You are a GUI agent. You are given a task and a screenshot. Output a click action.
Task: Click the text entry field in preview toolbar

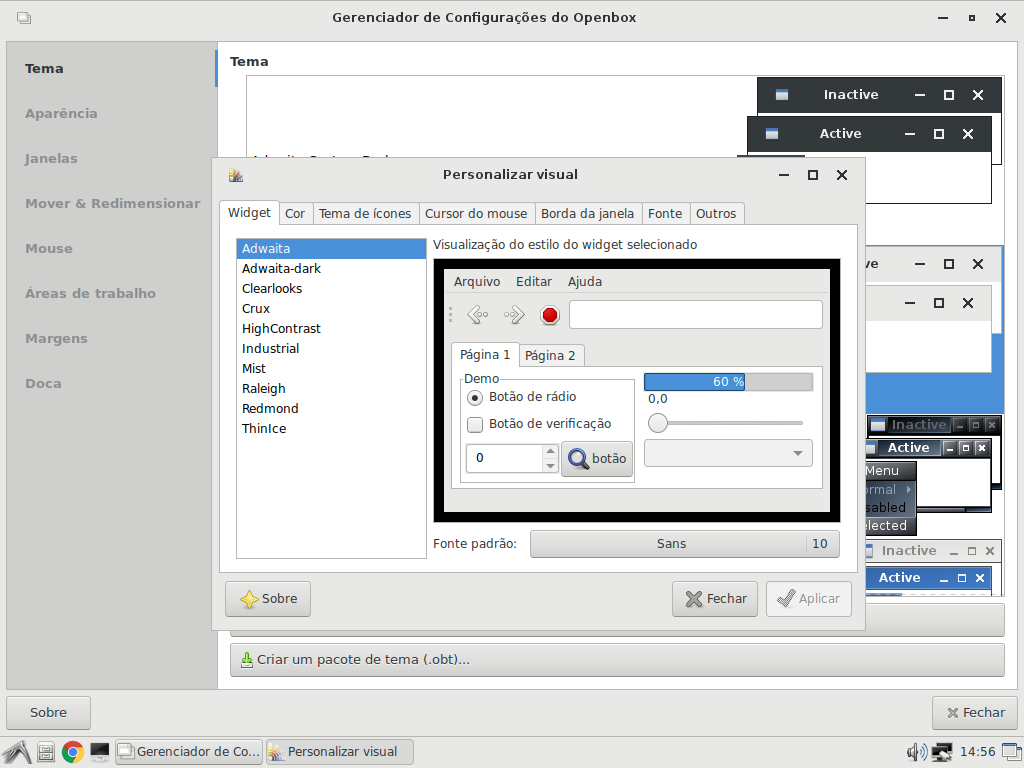pyautogui.click(x=696, y=315)
